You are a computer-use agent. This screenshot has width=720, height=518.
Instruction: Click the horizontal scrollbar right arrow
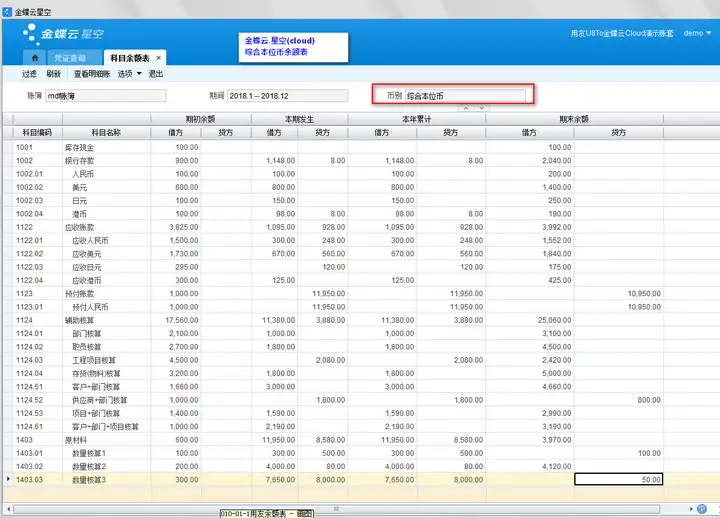pos(691,509)
